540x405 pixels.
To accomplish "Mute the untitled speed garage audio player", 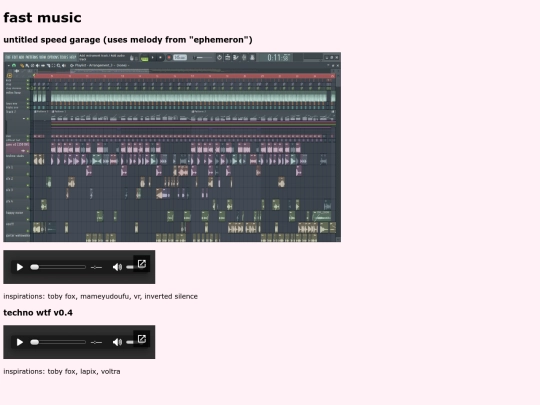I will [117, 267].
